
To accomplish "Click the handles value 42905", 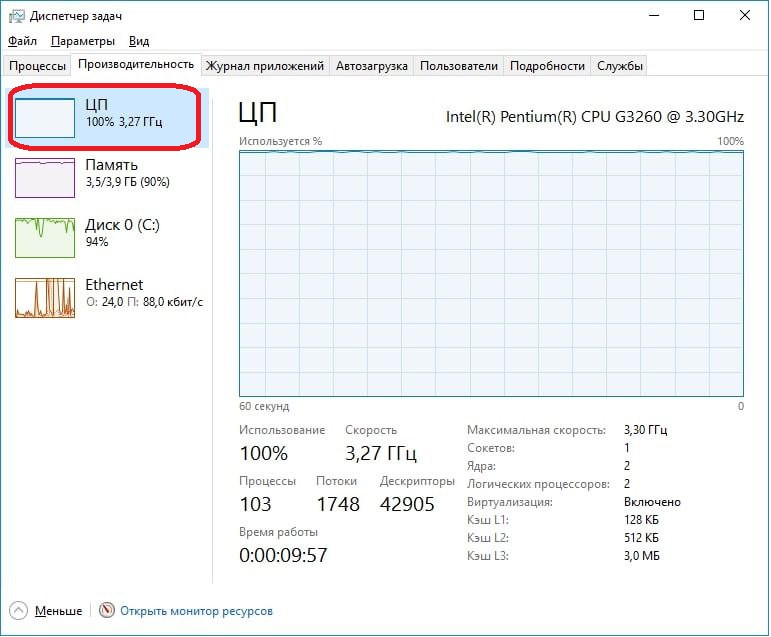I will 407,504.
